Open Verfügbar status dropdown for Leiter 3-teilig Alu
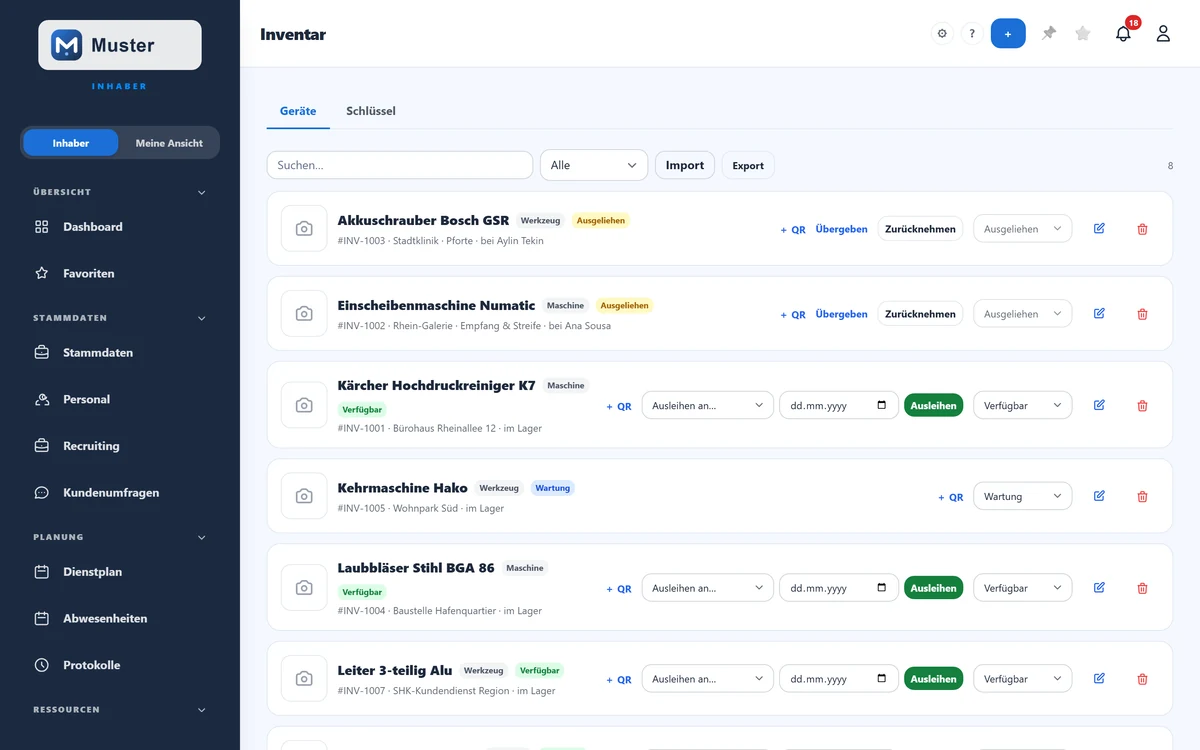Viewport: 1200px width, 750px height. tap(1023, 679)
